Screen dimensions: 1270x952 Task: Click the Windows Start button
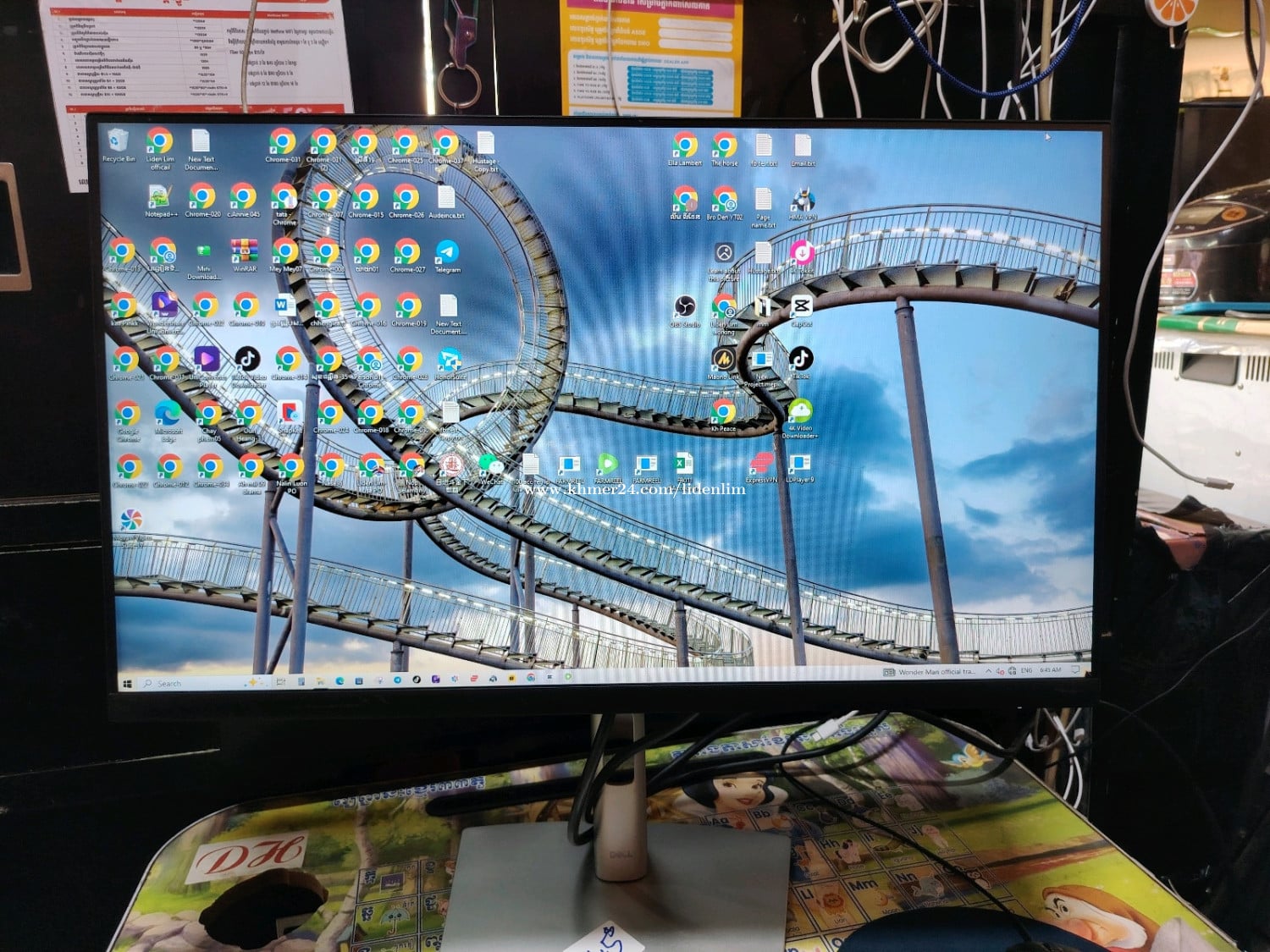[128, 683]
